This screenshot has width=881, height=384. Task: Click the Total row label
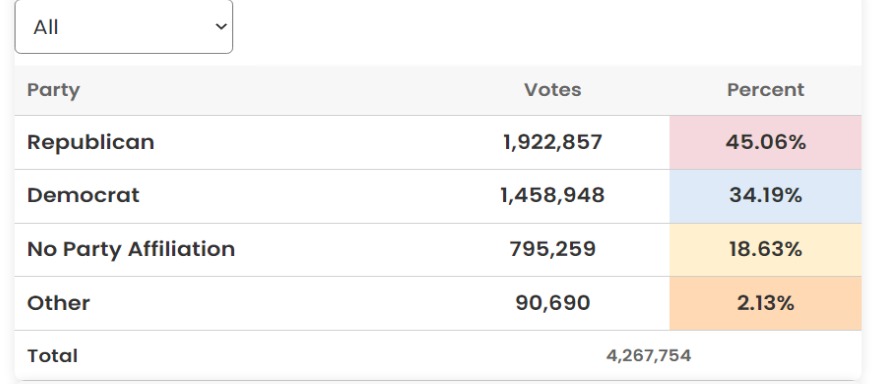(52, 356)
